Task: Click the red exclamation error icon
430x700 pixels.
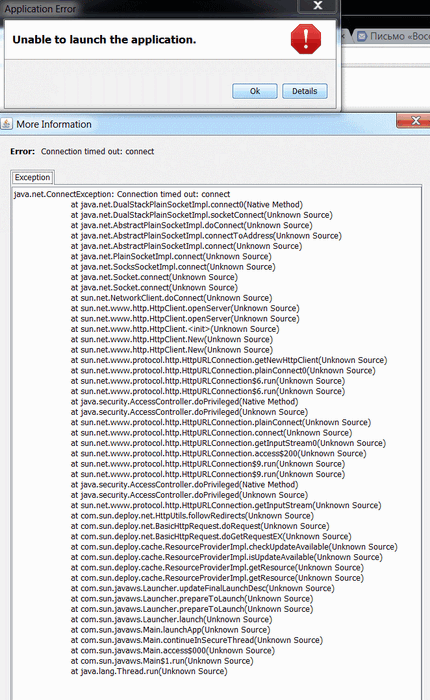Action: (x=306, y=39)
